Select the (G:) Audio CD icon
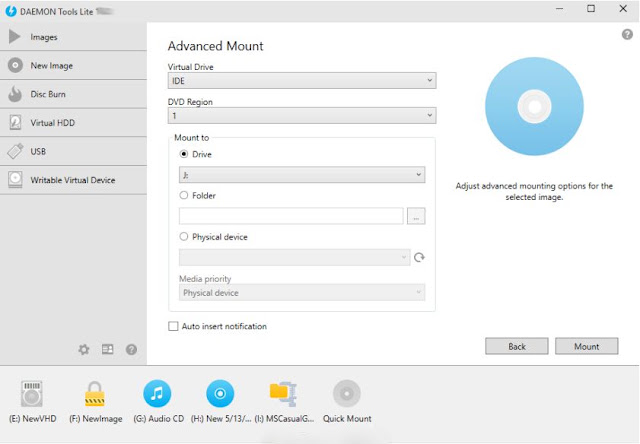Image resolution: width=640 pixels, height=444 pixels. [x=157, y=394]
